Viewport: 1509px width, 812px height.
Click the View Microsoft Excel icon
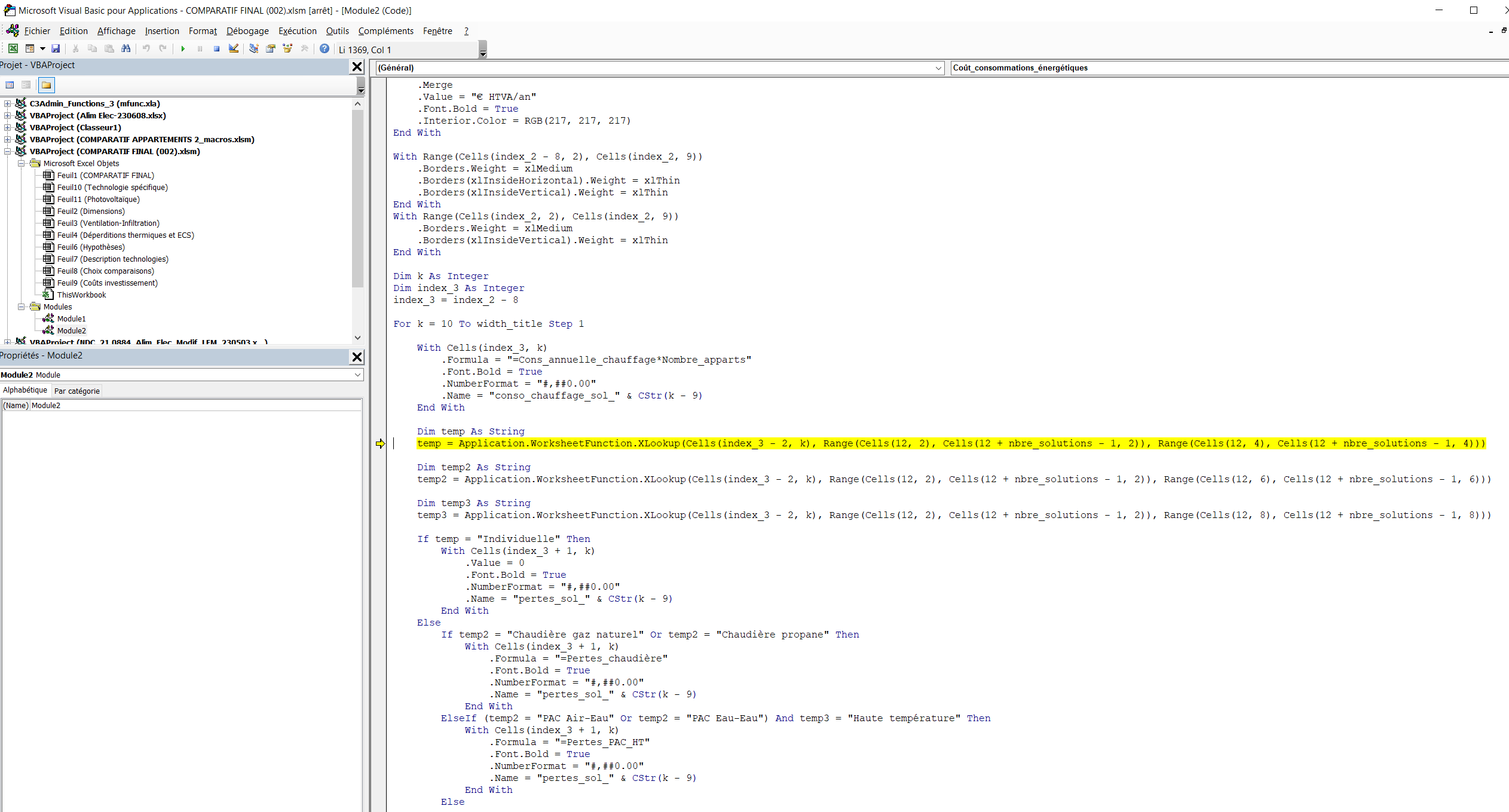point(13,49)
